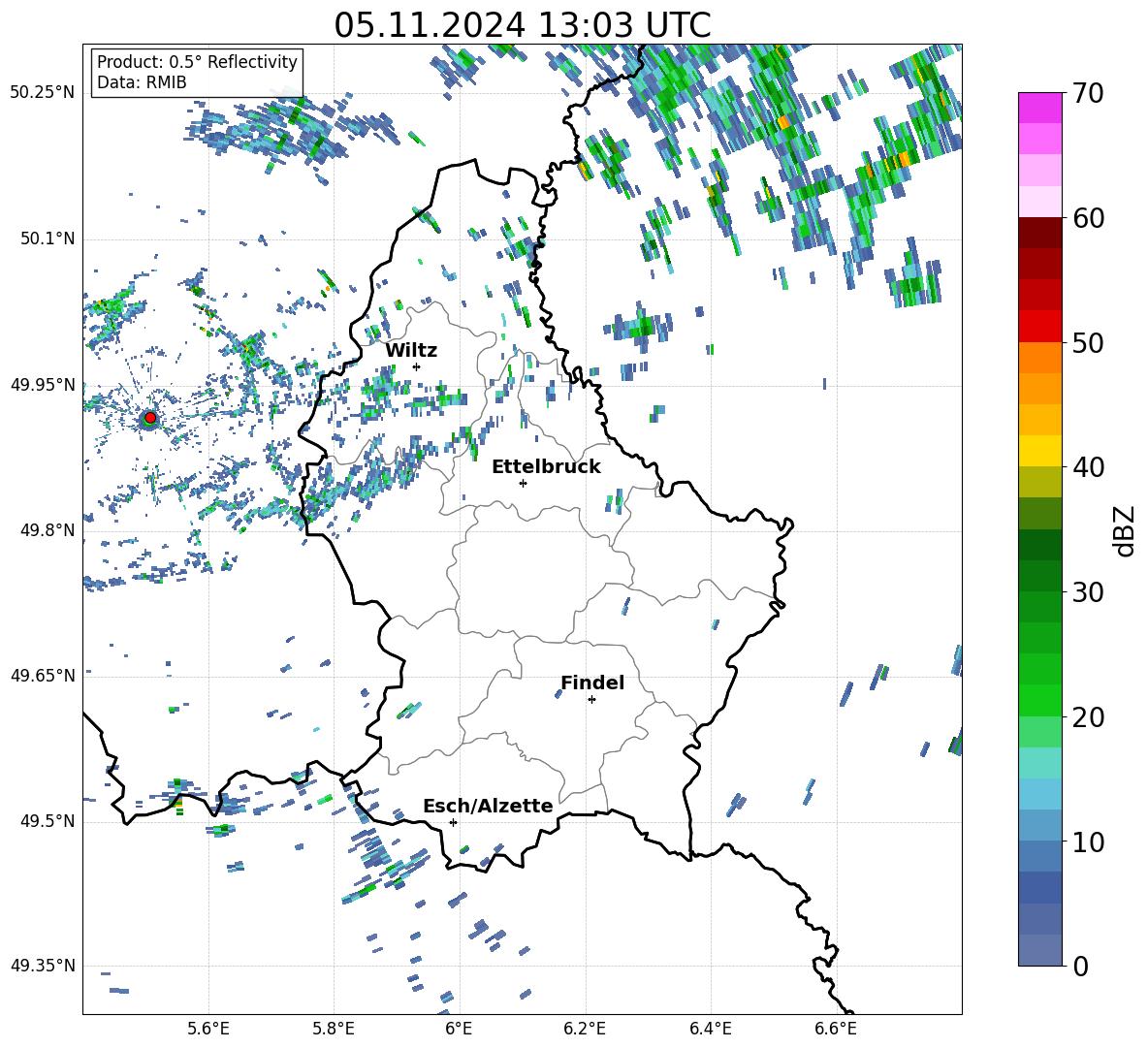The image size is (1148, 1048).
Task: Click the Findel city label
Action: (x=592, y=683)
